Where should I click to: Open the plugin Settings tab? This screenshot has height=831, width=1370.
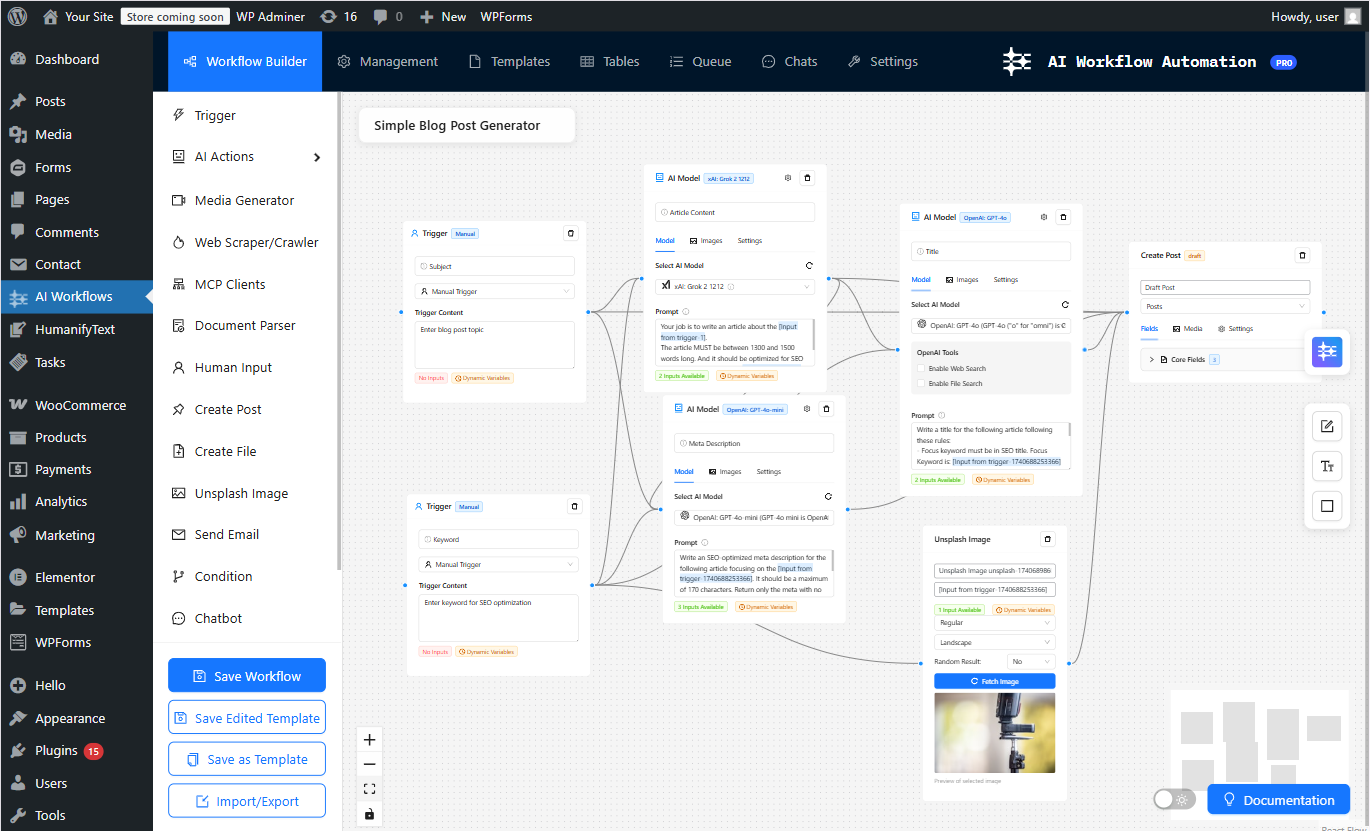point(883,61)
